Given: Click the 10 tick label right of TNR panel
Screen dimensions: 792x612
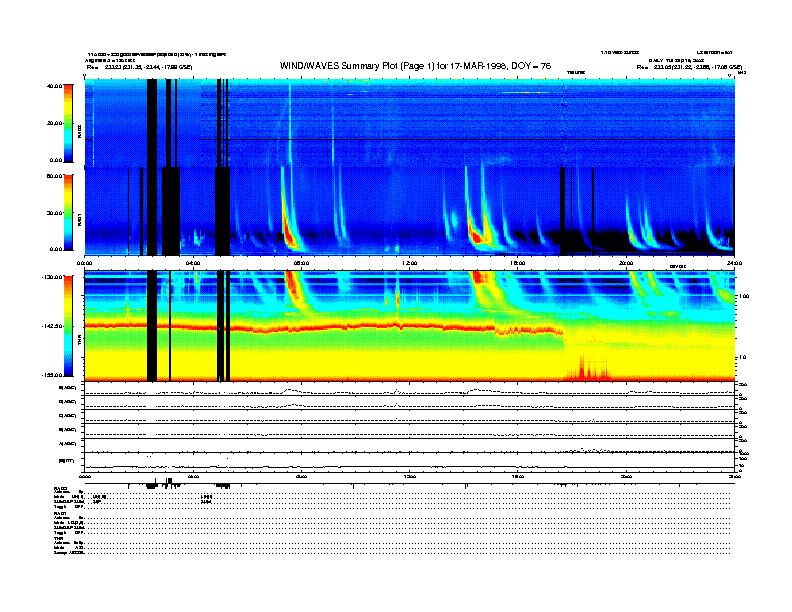Looking at the screenshot, I should pos(743,357).
